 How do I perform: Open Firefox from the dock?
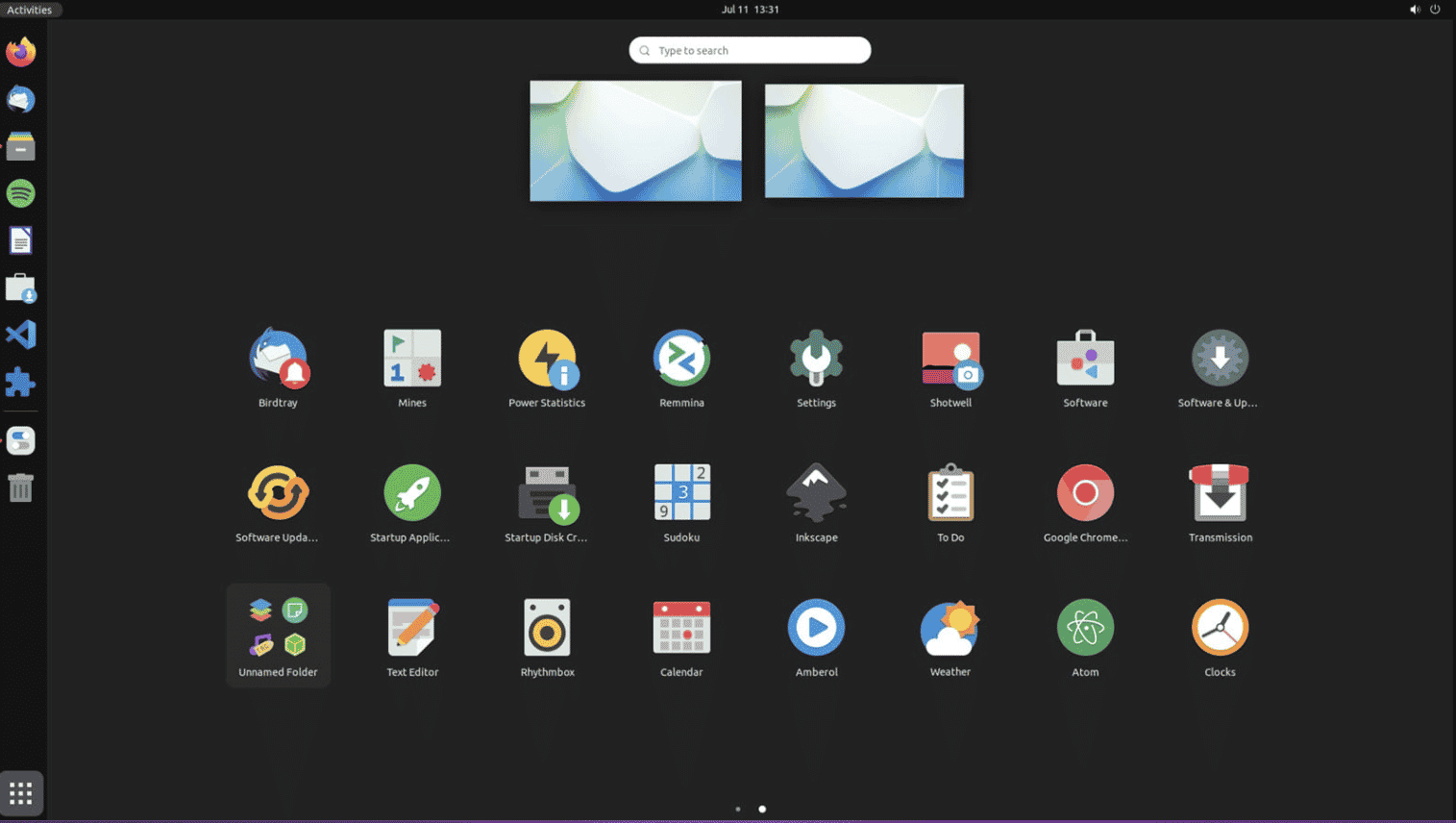coord(21,52)
